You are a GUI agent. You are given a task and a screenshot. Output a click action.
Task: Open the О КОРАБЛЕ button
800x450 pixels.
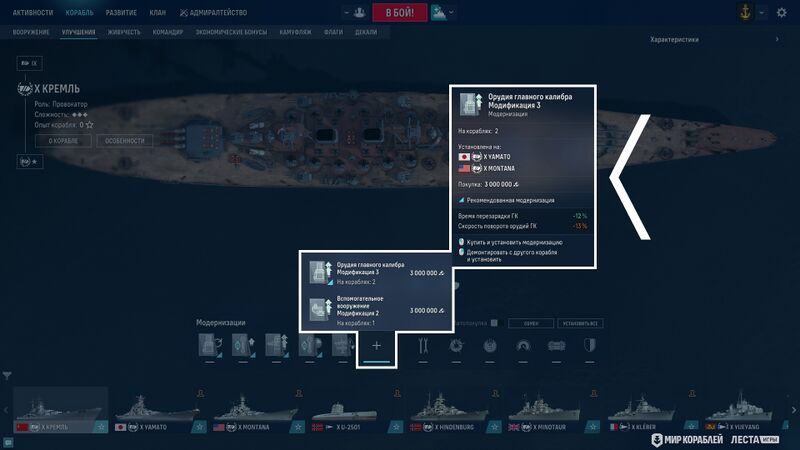click(63, 141)
